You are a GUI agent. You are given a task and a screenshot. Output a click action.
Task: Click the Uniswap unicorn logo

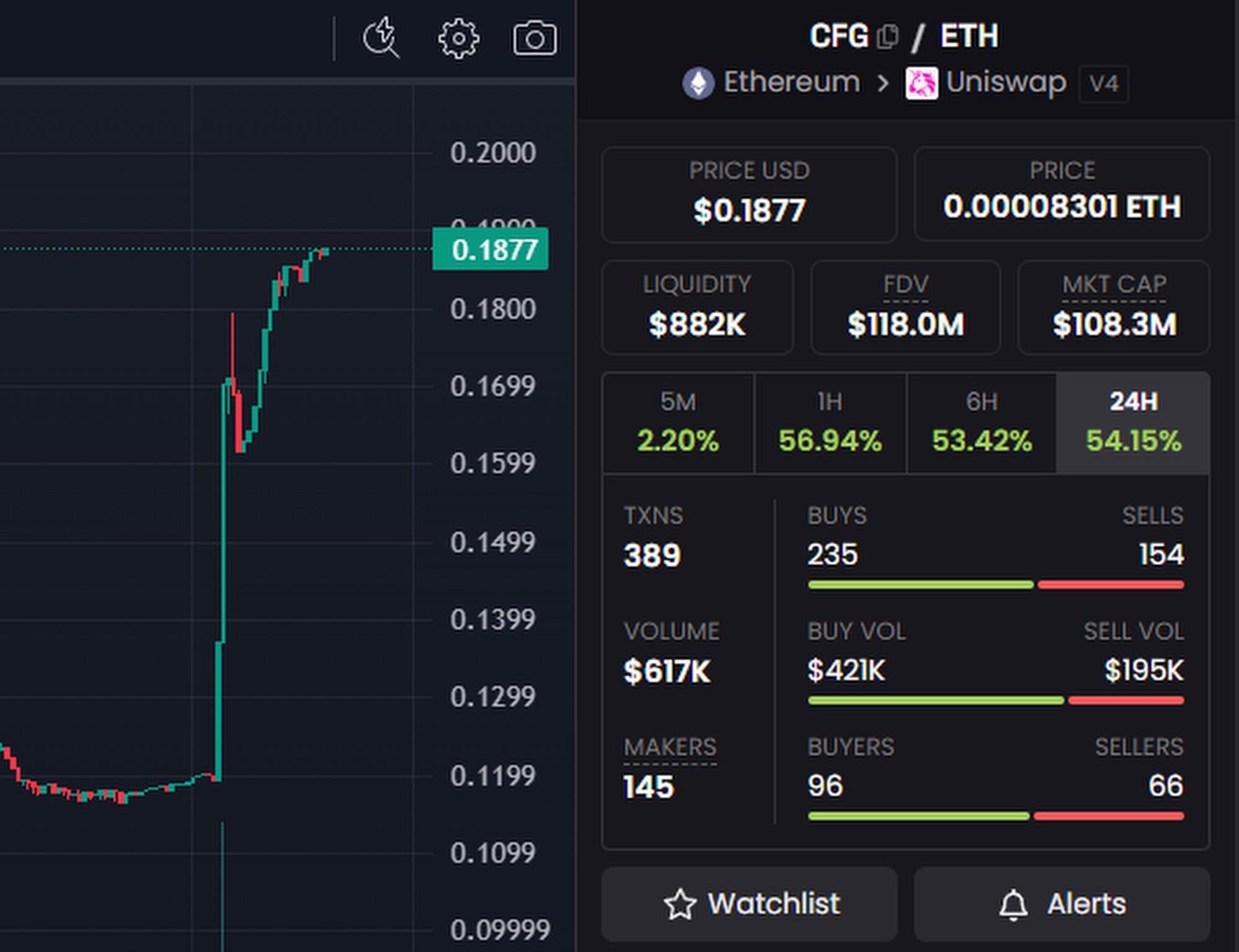[921, 83]
